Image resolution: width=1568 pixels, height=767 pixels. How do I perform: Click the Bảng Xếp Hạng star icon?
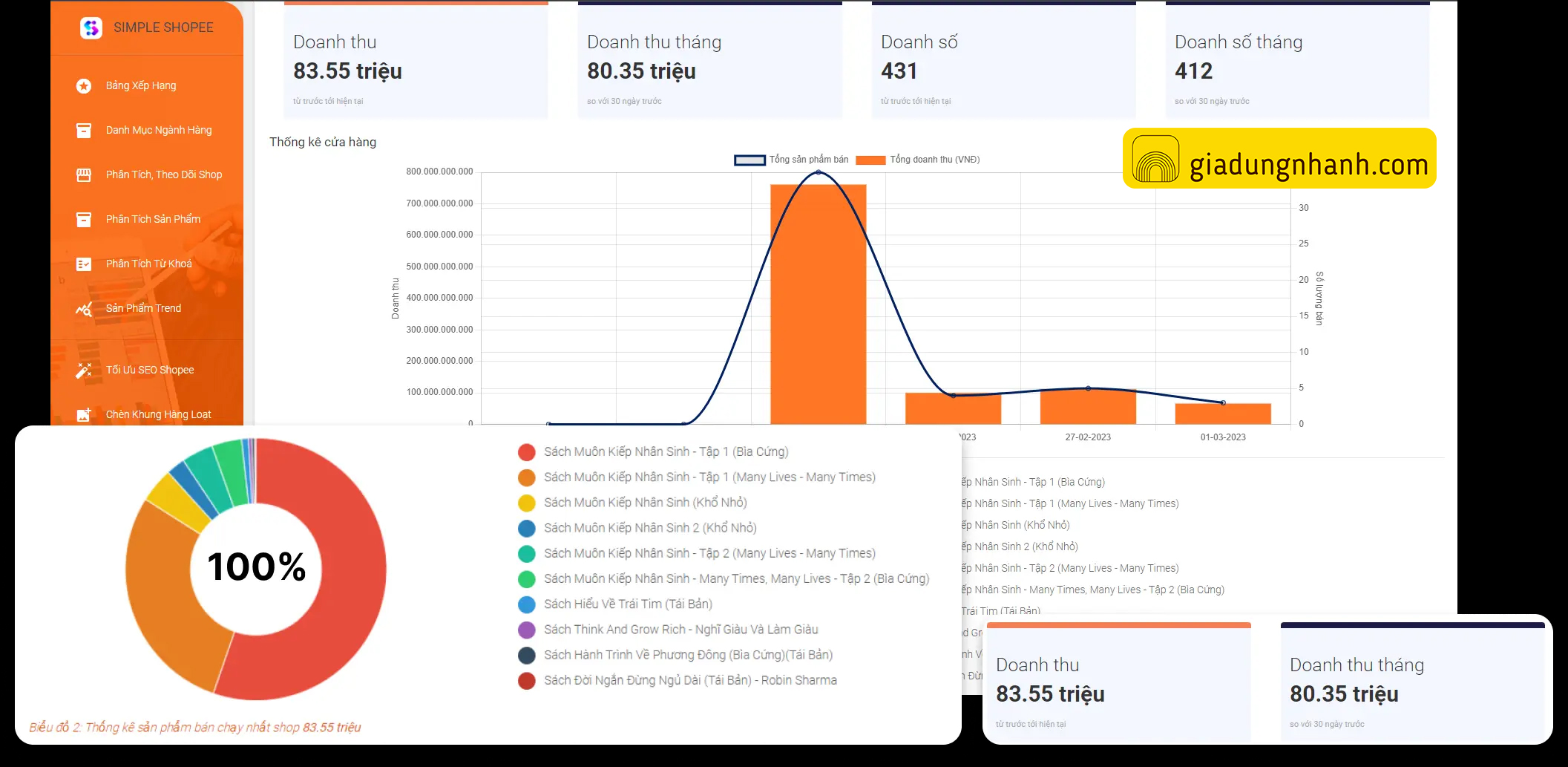(84, 86)
